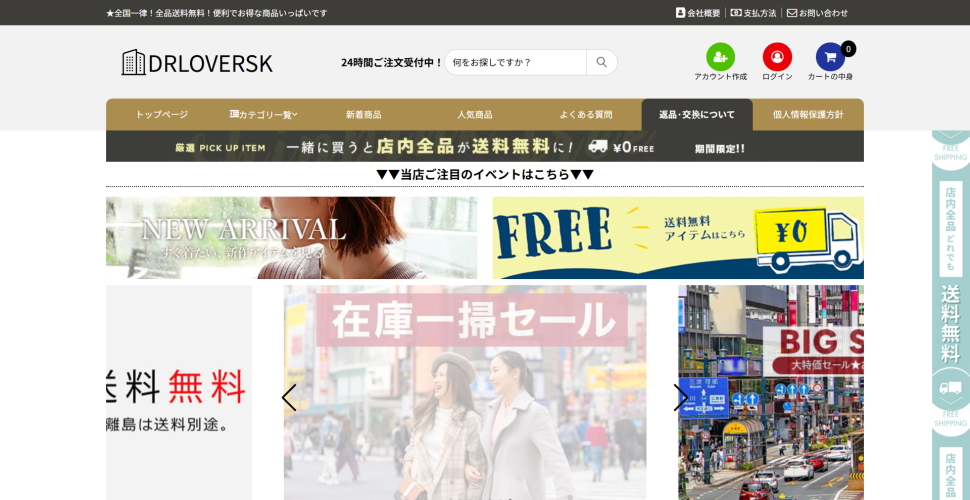
Task: Open the FREE 送料無料 truck banner
Action: (x=677, y=237)
